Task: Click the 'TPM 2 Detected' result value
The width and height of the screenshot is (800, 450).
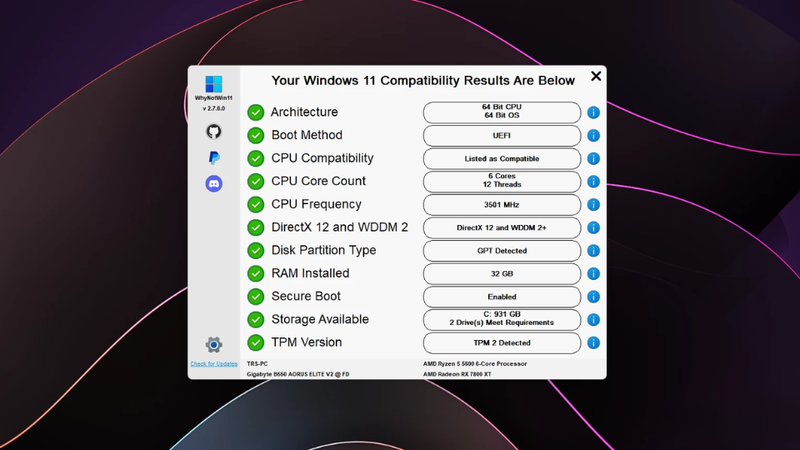Action: pos(502,343)
